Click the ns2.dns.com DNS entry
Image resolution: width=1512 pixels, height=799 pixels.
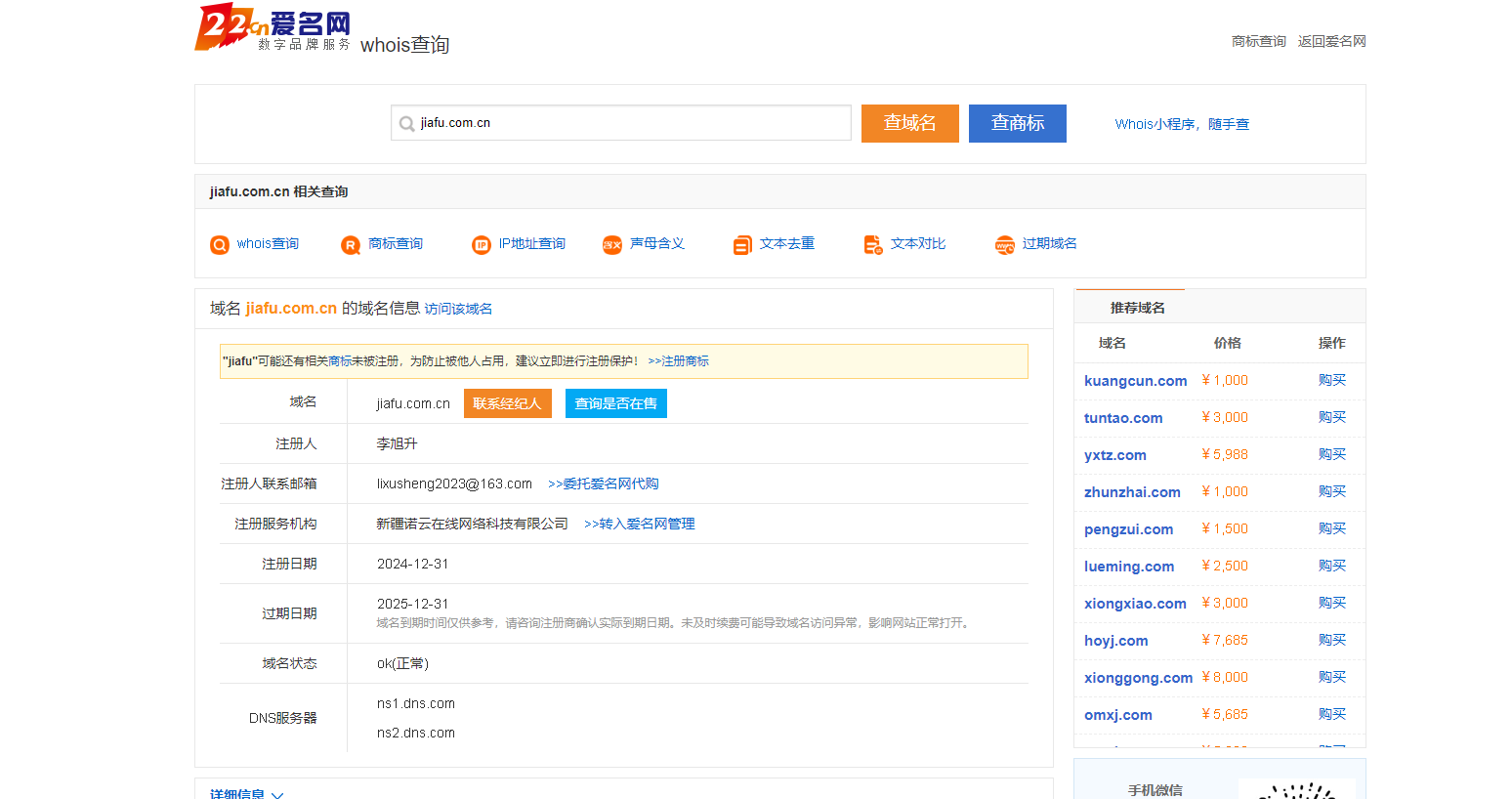coord(416,733)
